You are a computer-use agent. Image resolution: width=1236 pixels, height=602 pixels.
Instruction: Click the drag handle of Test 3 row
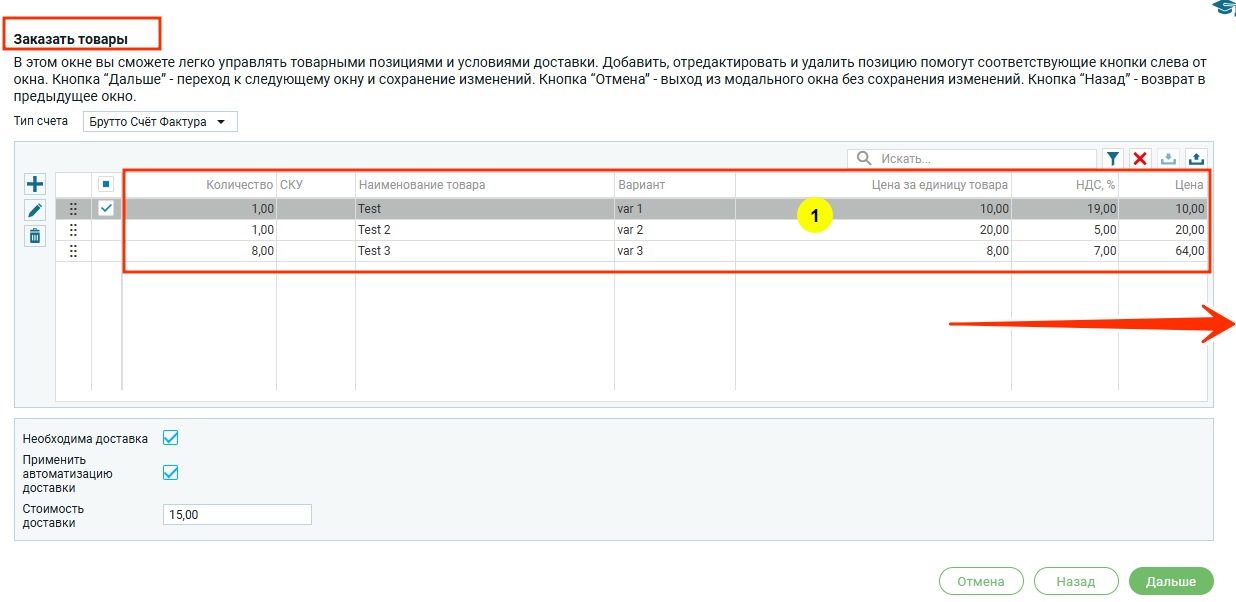73,251
